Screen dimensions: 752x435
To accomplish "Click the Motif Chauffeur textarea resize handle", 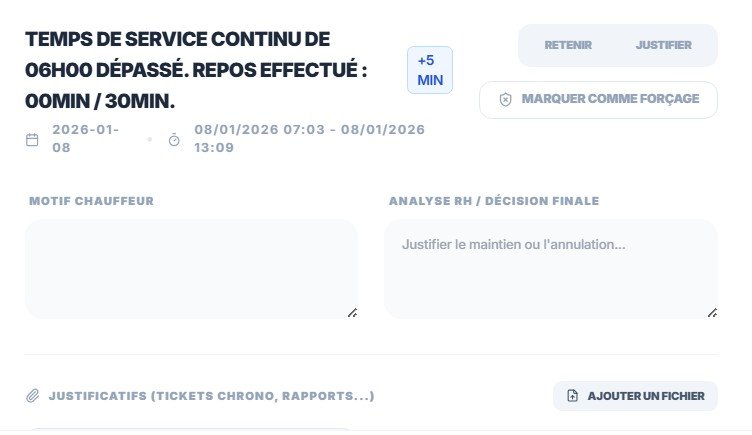I will point(352,313).
